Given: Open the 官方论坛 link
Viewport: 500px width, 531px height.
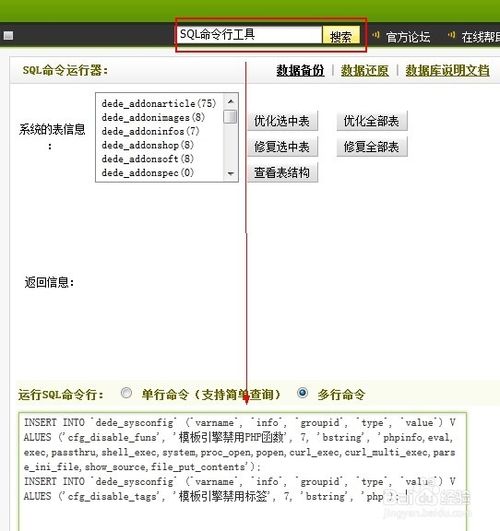Looking at the screenshot, I should (x=408, y=37).
